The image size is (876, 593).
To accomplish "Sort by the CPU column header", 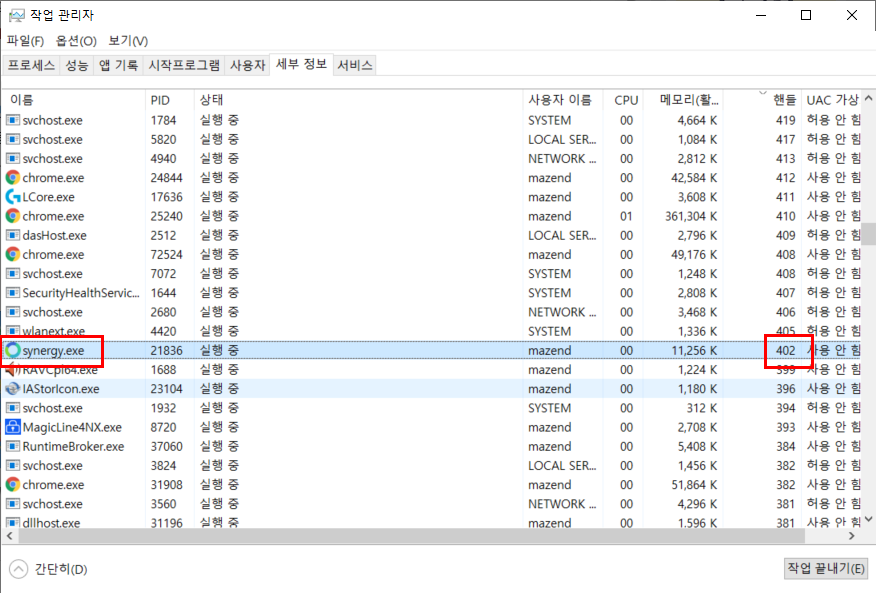I will click(x=623, y=100).
